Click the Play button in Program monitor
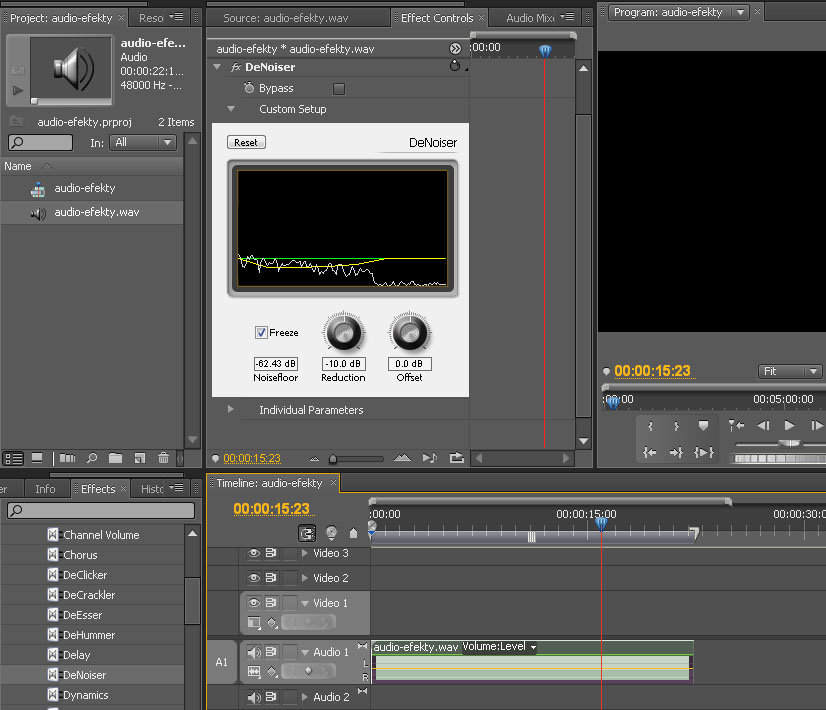 click(789, 425)
